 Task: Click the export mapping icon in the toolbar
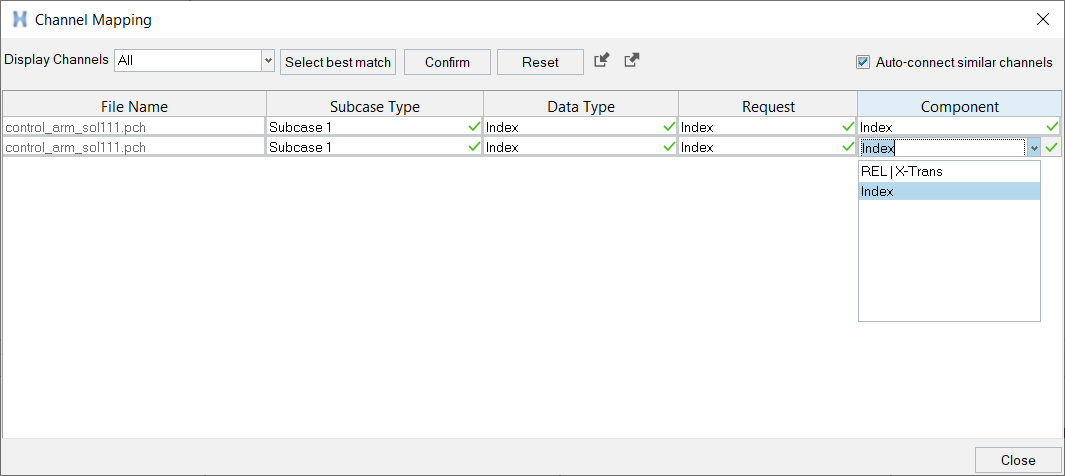(x=632, y=60)
